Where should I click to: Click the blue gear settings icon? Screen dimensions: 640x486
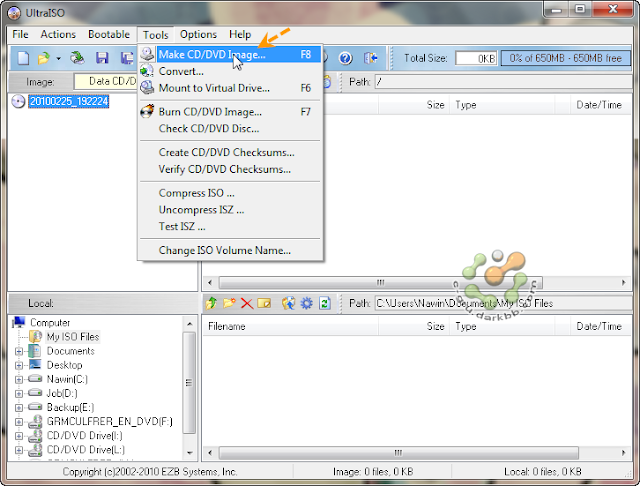point(307,303)
